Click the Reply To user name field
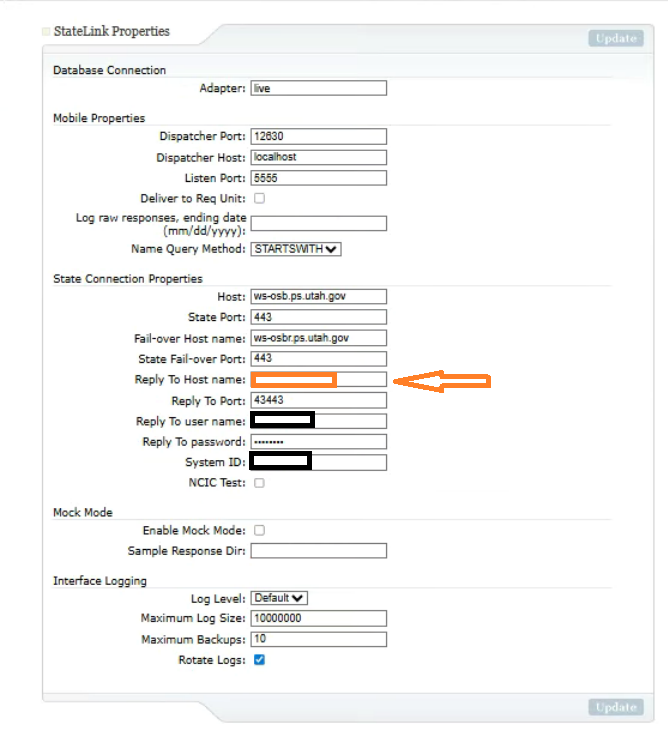Image resolution: width=668 pixels, height=730 pixels. point(318,421)
